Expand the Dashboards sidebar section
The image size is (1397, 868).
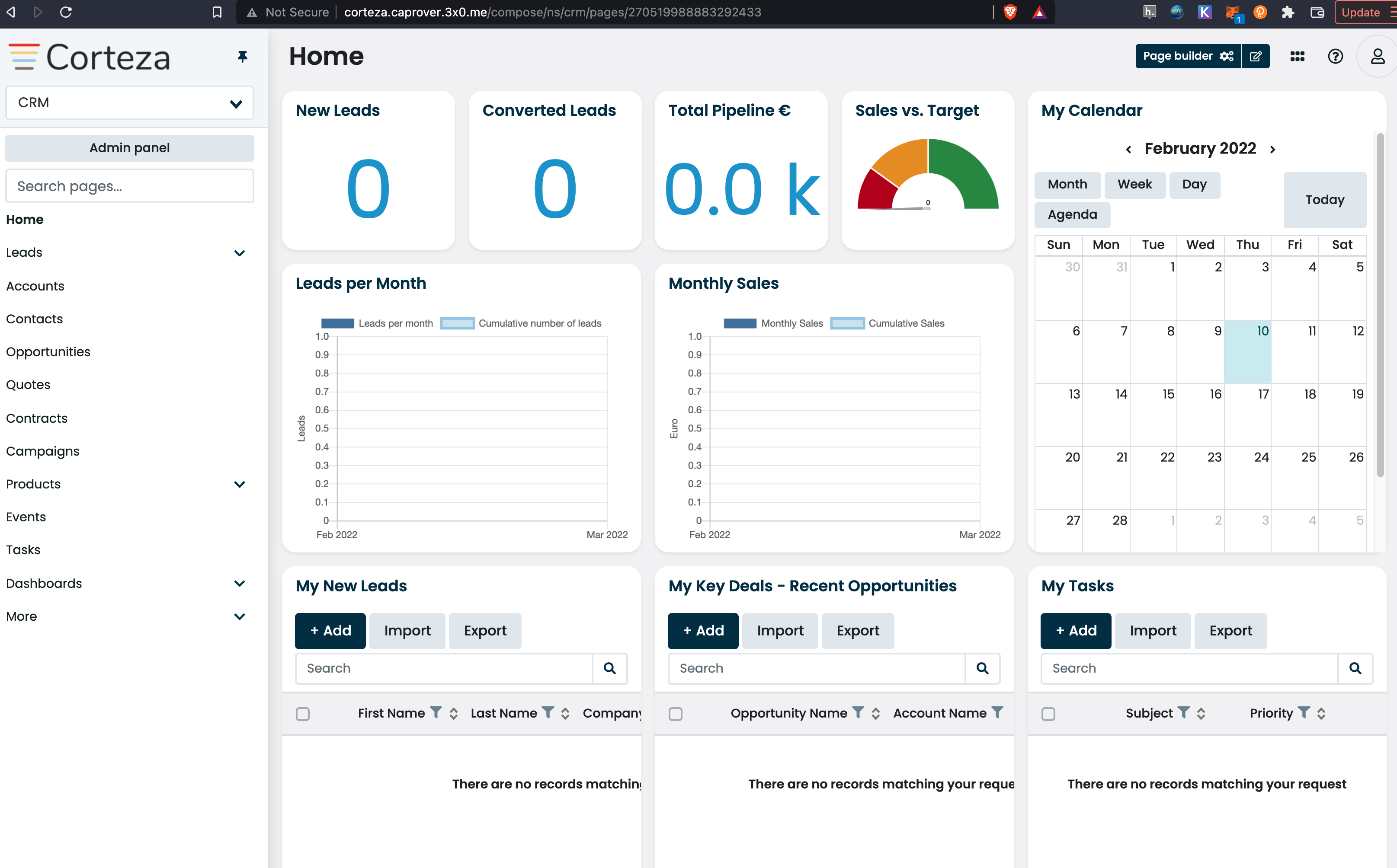click(x=240, y=583)
